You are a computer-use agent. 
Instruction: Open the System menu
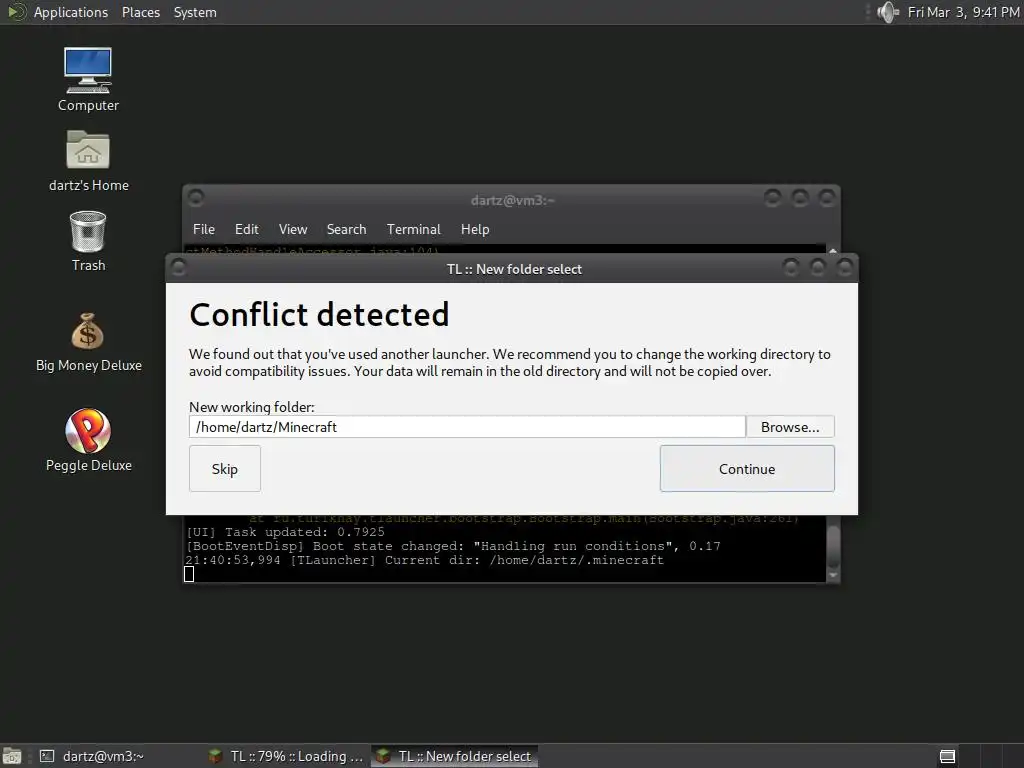195,12
